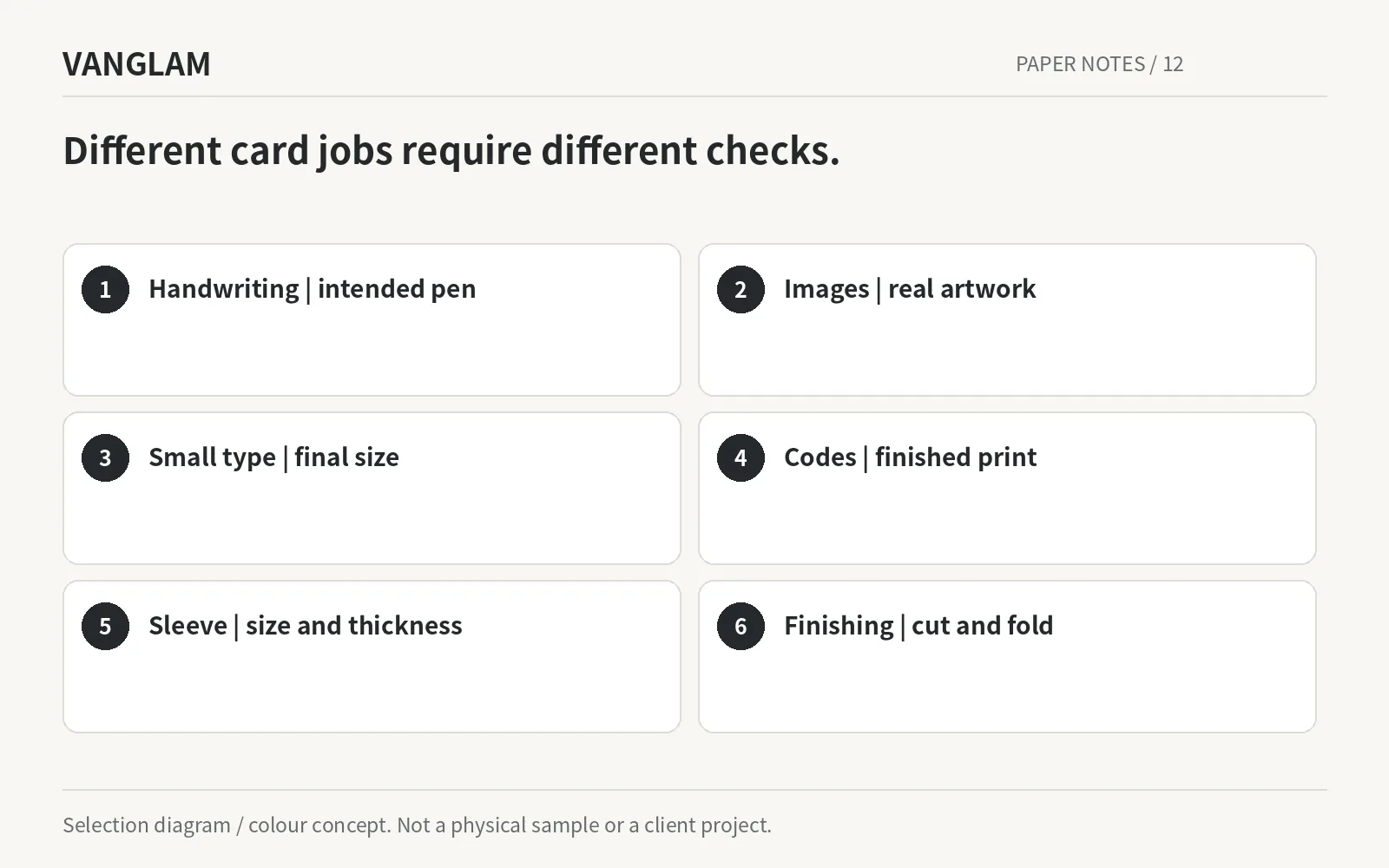Click the slide headline about card jobs
The image size is (1389, 868).
pos(451,151)
